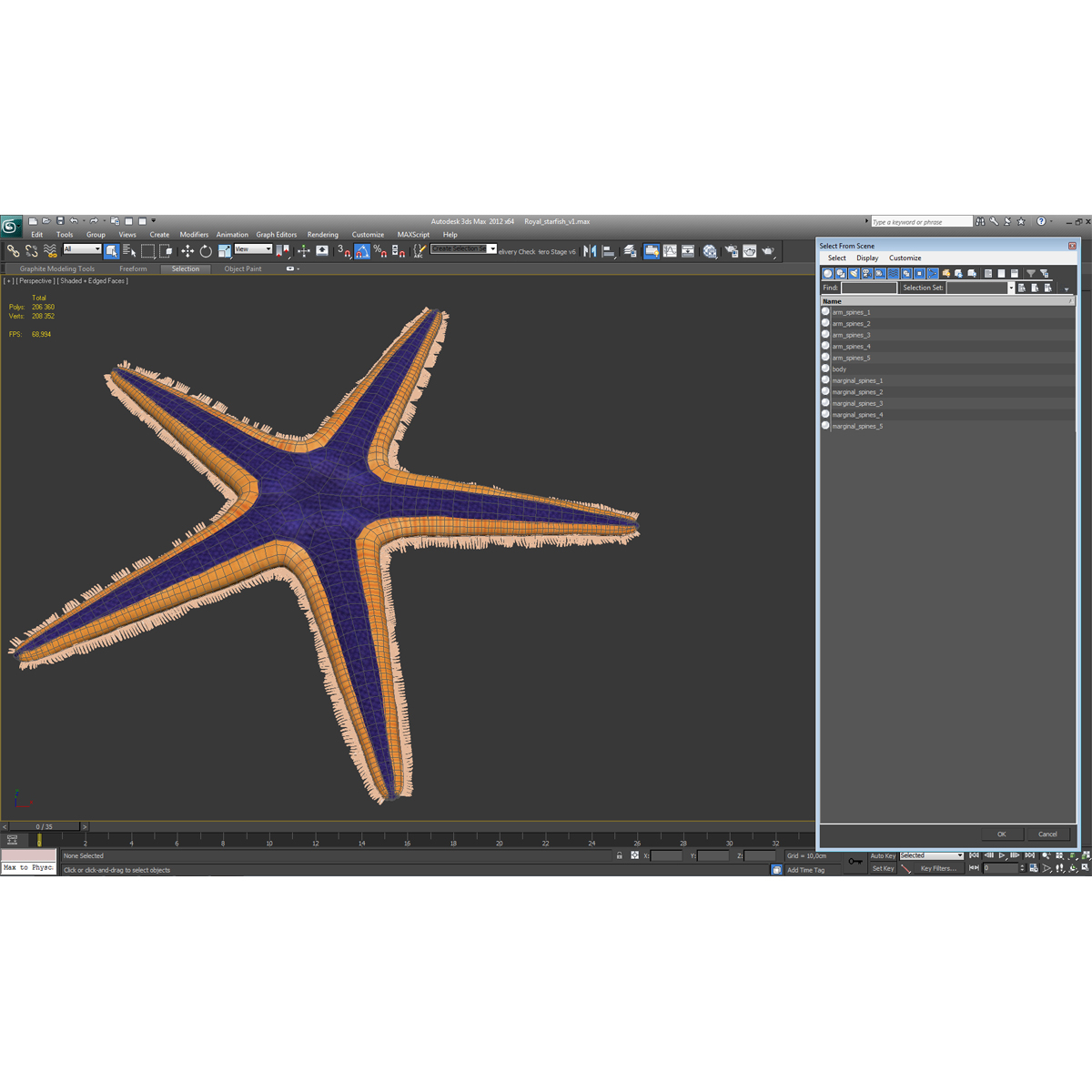1092x1092 pixels.
Task: Open the Layer Manager icon
Action: [628, 252]
